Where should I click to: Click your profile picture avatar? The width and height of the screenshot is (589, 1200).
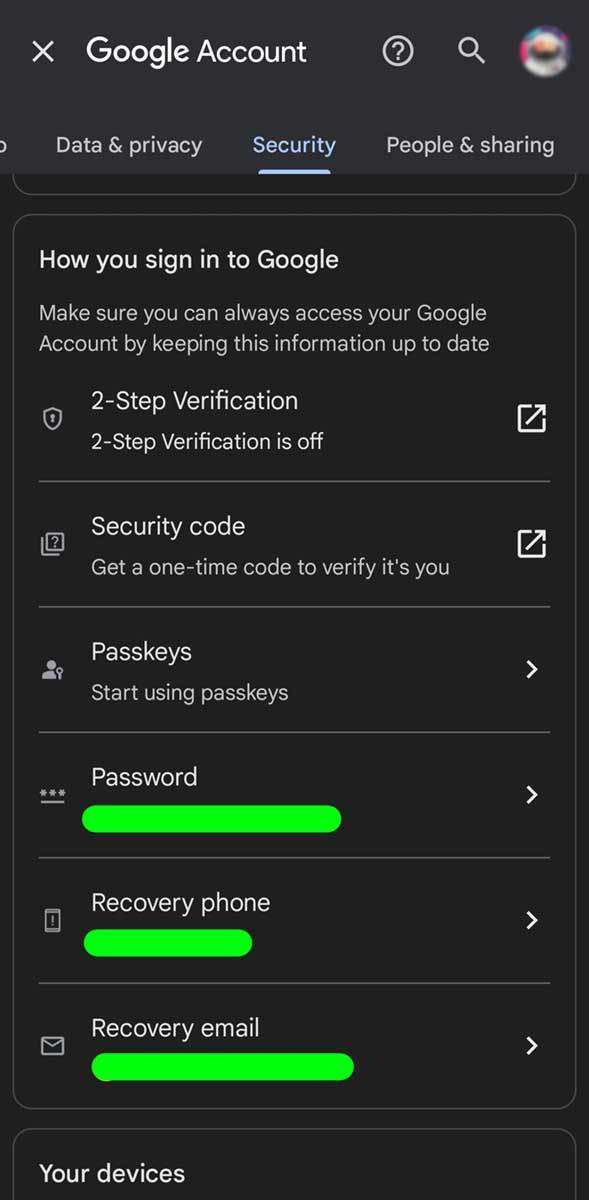click(545, 51)
